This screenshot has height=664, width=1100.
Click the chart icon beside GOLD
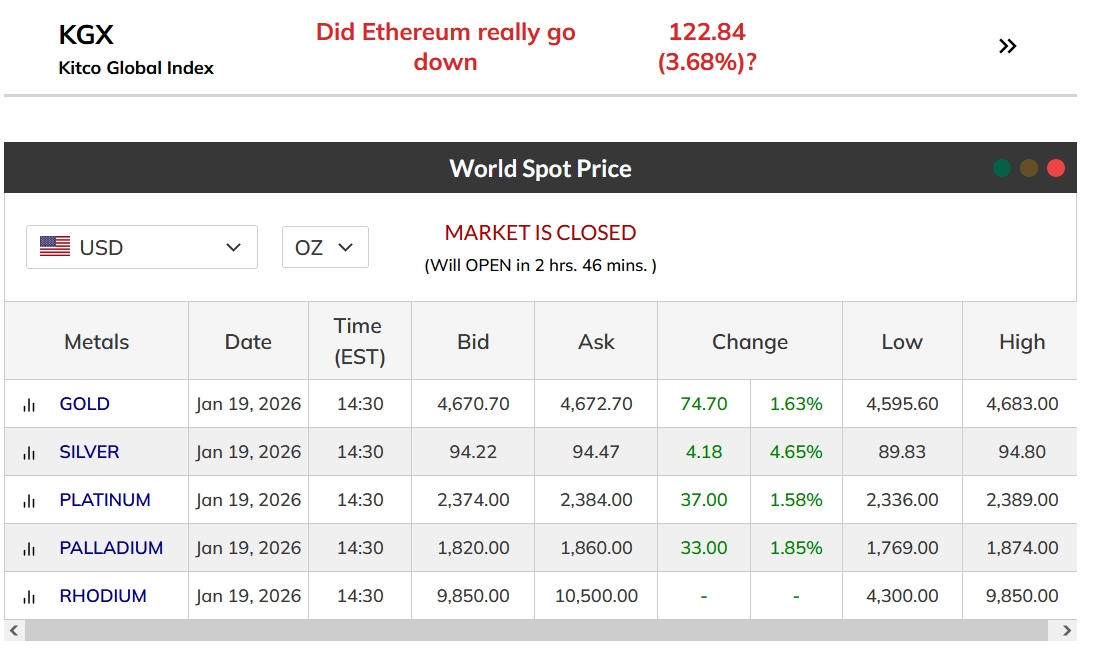click(29, 405)
